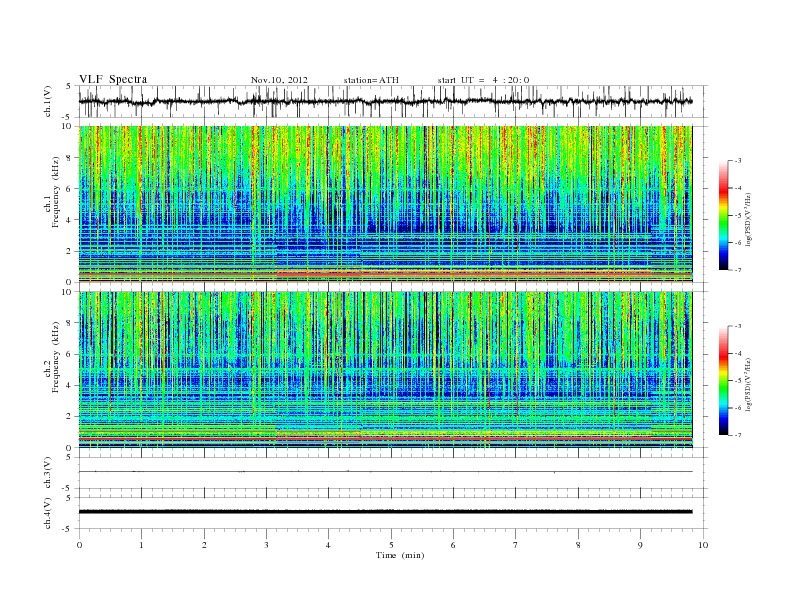792x612 pixels.
Task: Click the ch.3 flat signal line
Action: [x=385, y=472]
